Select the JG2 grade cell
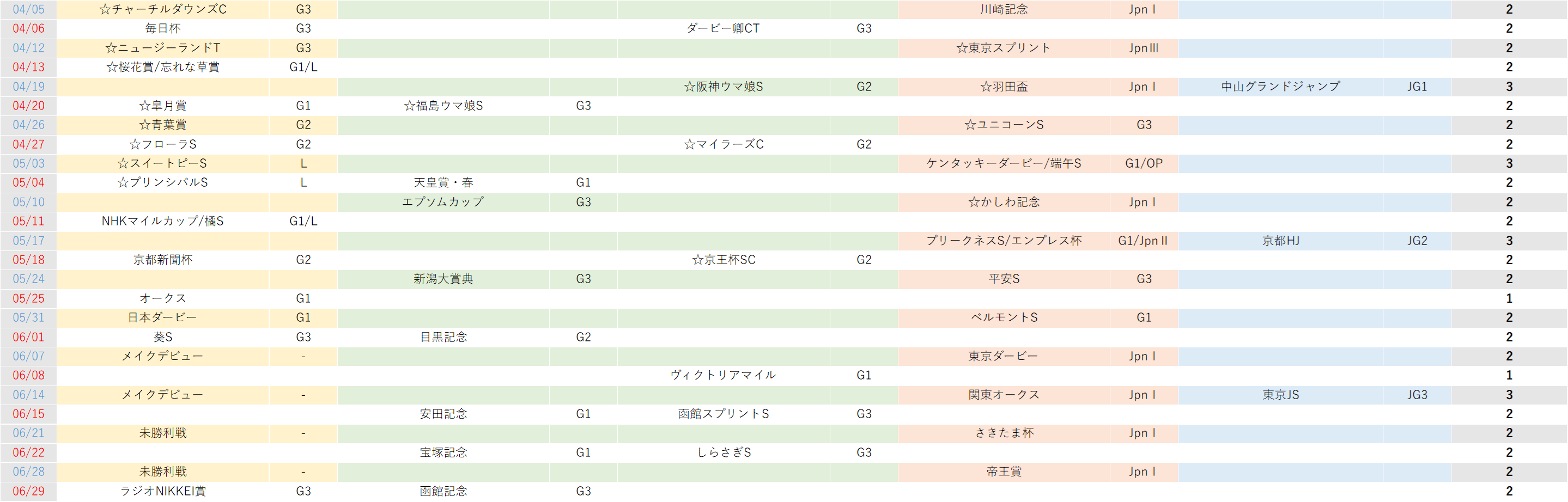 tap(1417, 240)
